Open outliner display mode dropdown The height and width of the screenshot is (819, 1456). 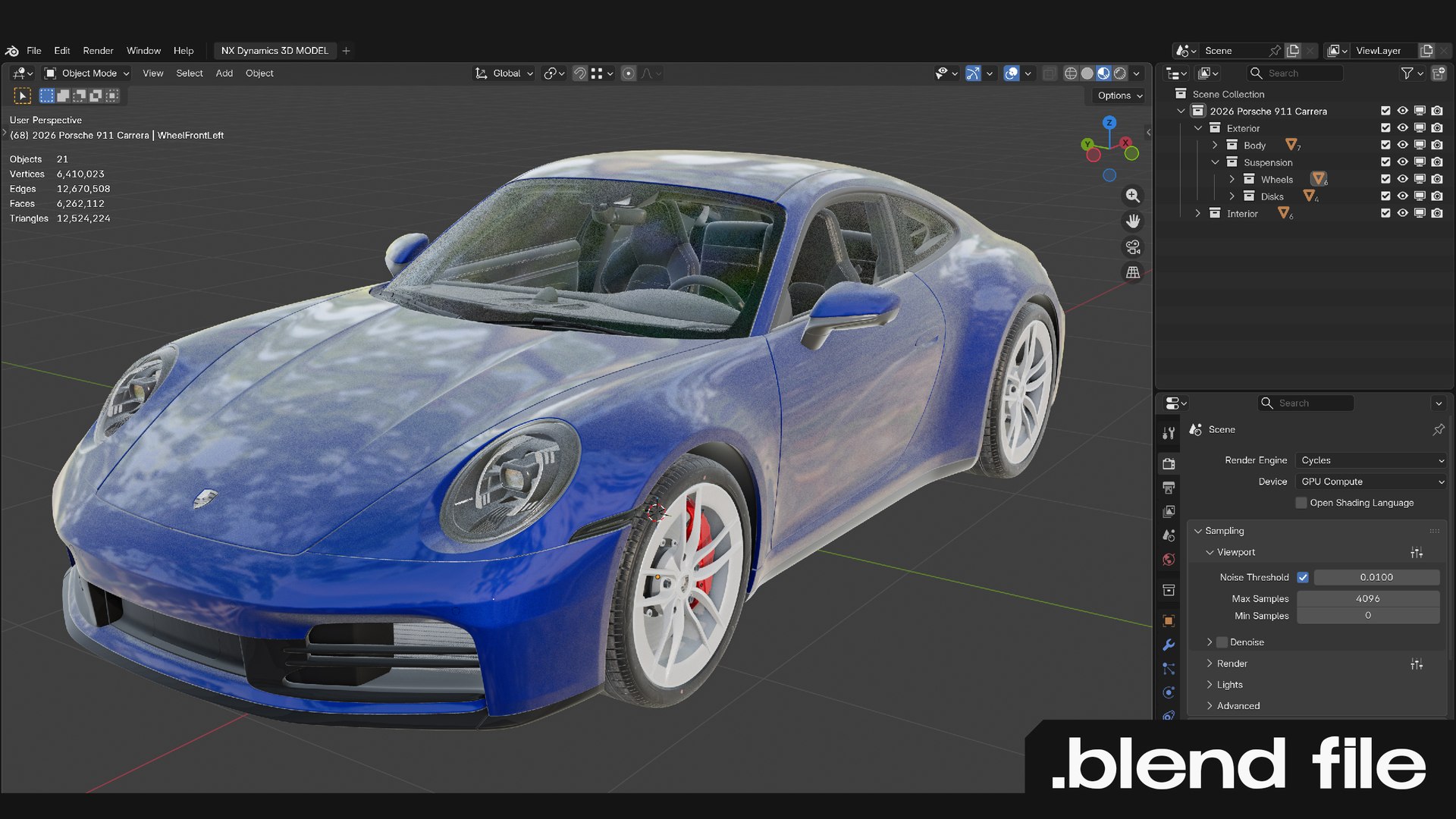coord(1209,74)
